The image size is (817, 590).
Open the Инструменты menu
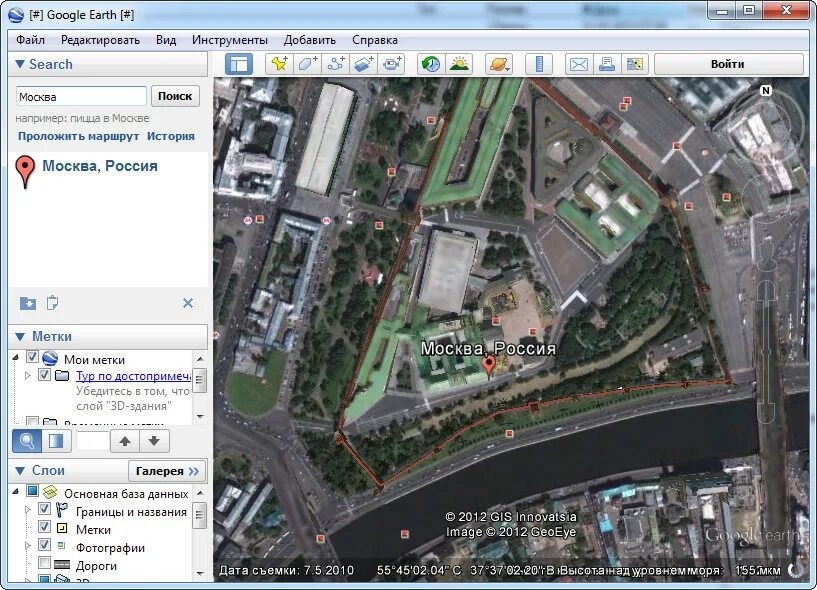[230, 40]
